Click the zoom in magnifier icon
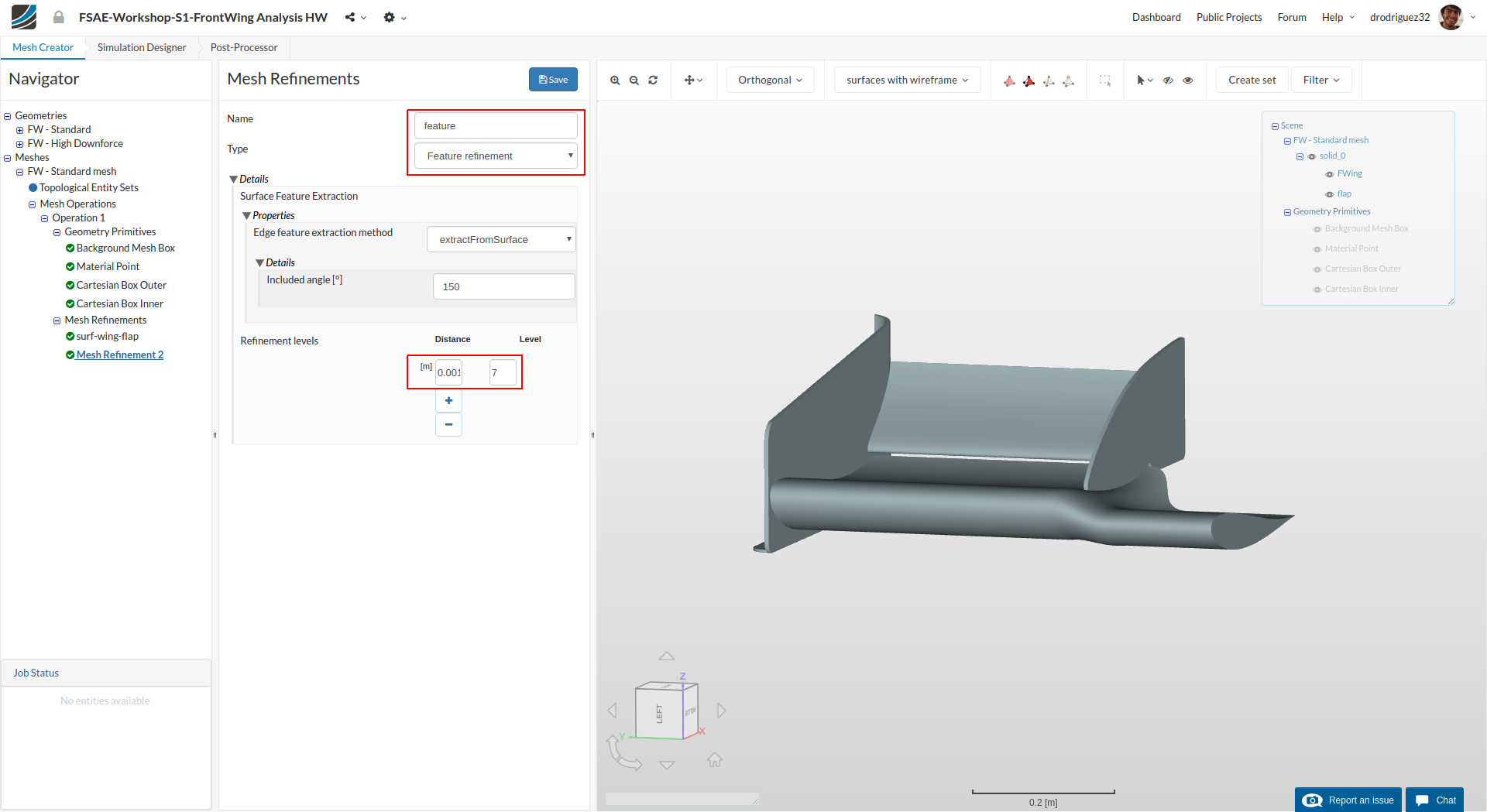 [x=615, y=81]
